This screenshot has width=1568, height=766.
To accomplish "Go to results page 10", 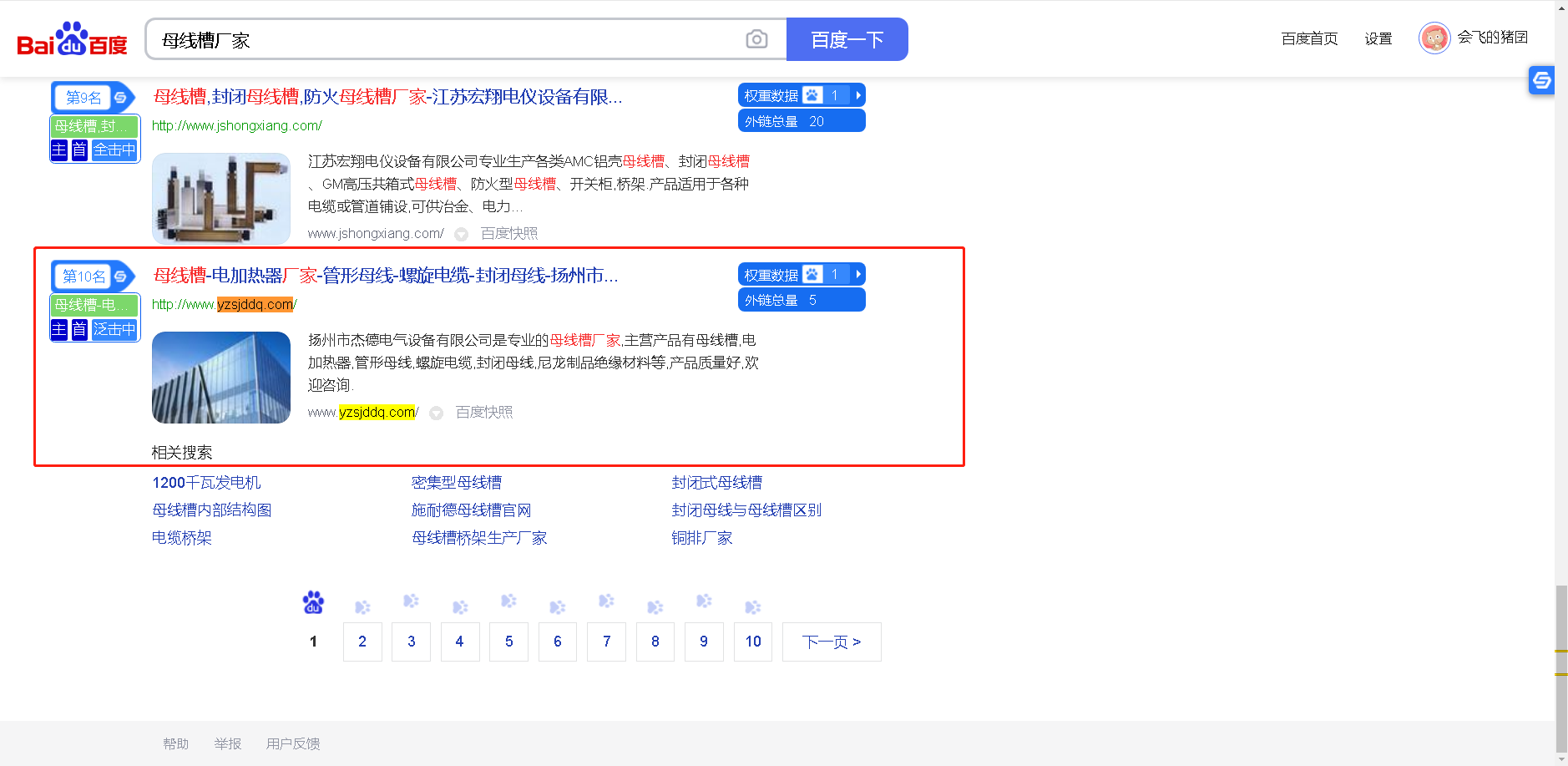I will coord(753,642).
